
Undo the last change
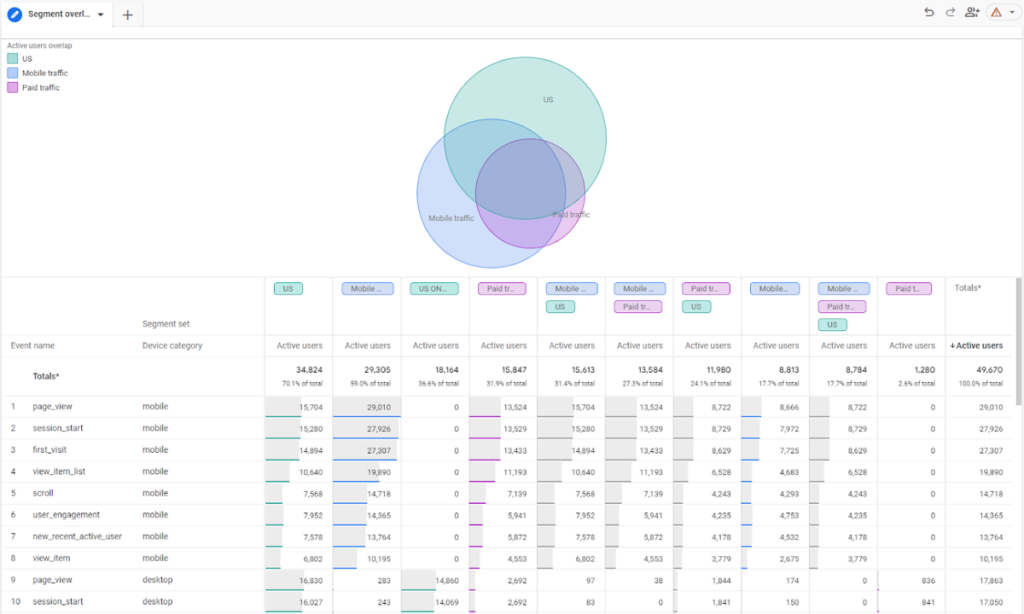pyautogui.click(x=929, y=12)
